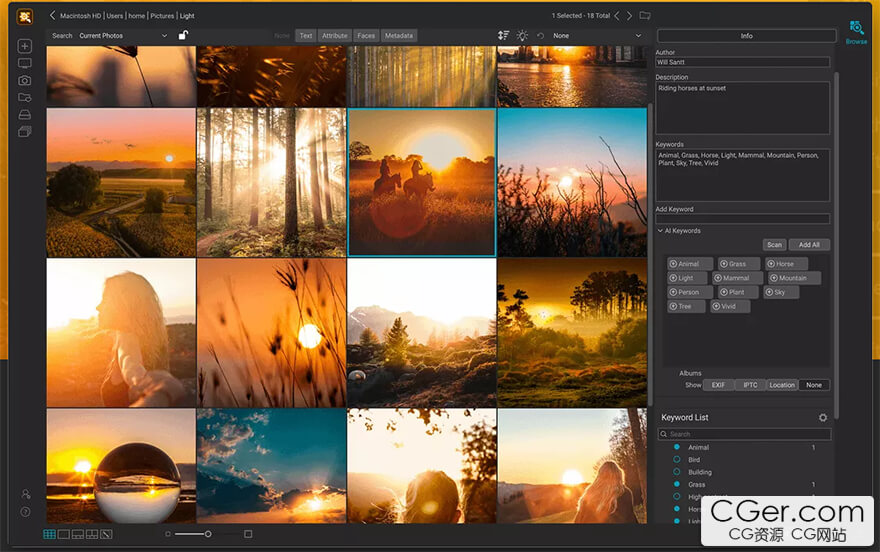Show EXIF metadata
880x552 pixels.
[x=718, y=385]
